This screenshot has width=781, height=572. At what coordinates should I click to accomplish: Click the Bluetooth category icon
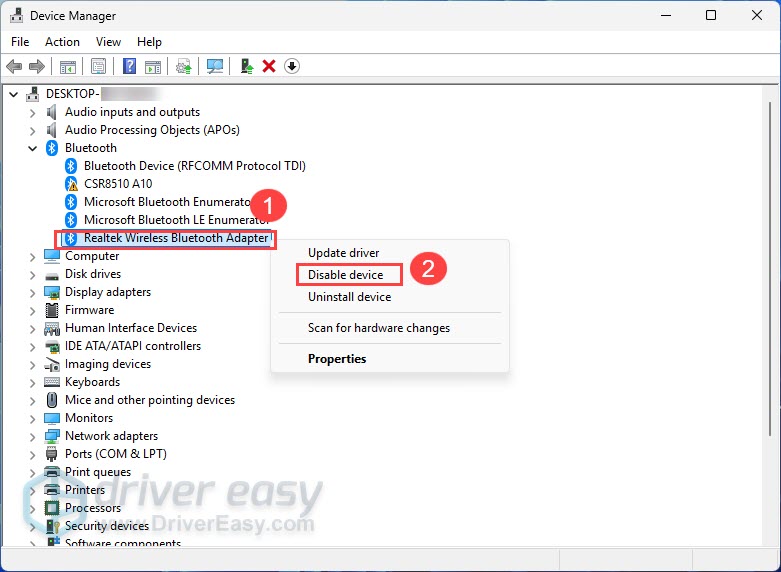(52, 148)
